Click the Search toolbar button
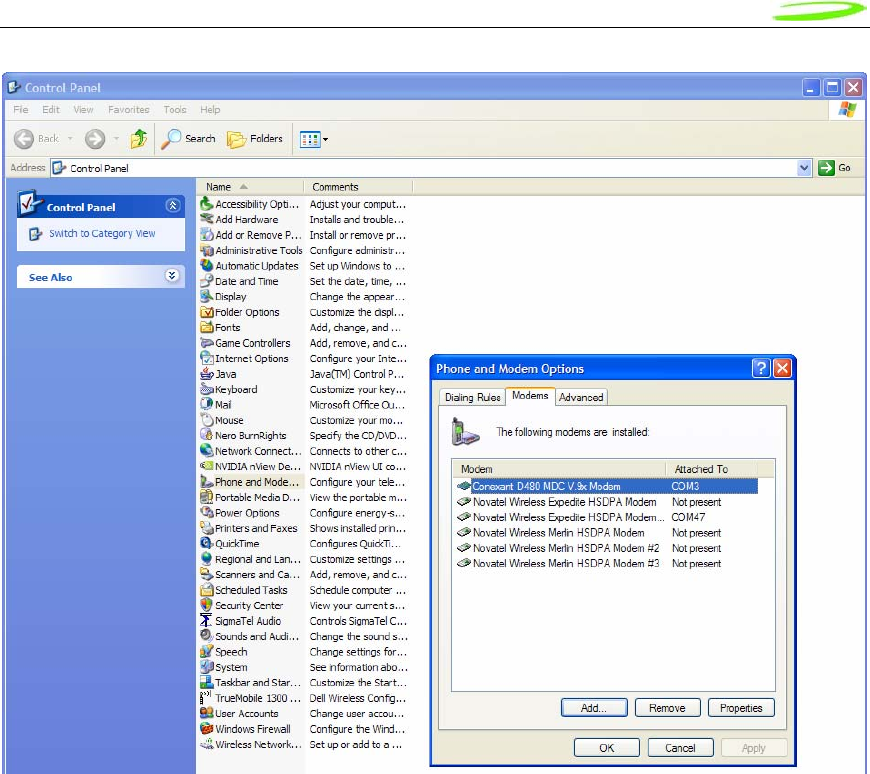The image size is (870, 774). pyautogui.click(x=188, y=139)
